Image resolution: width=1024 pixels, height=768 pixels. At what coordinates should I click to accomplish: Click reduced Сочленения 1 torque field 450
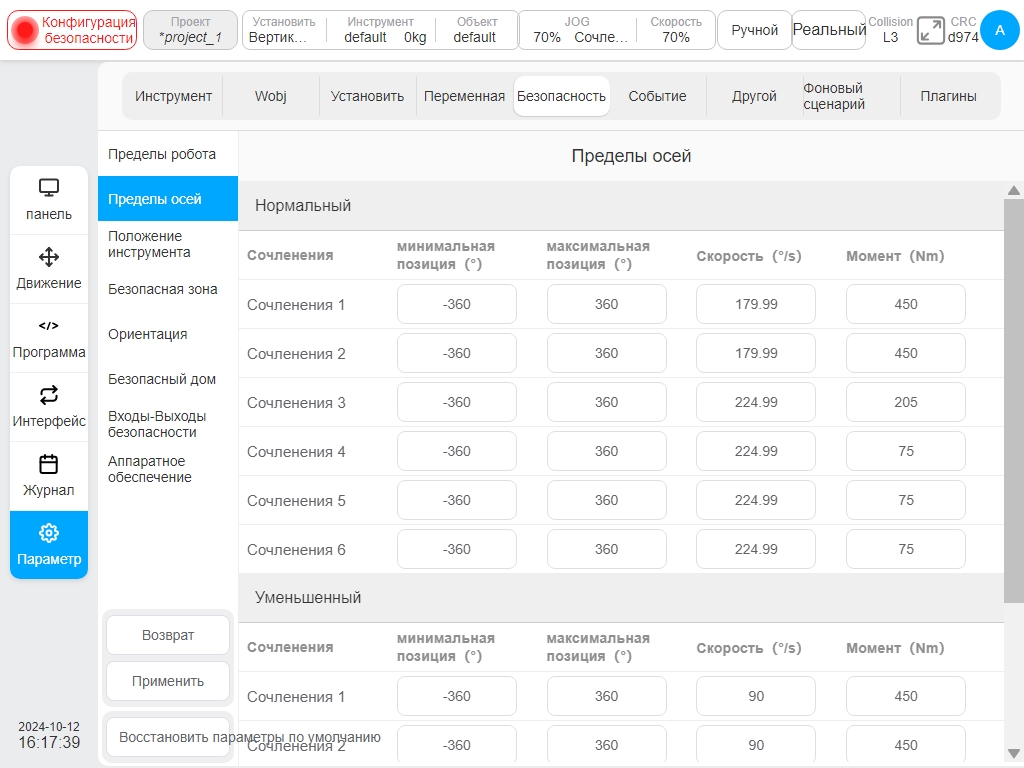[x=906, y=696]
